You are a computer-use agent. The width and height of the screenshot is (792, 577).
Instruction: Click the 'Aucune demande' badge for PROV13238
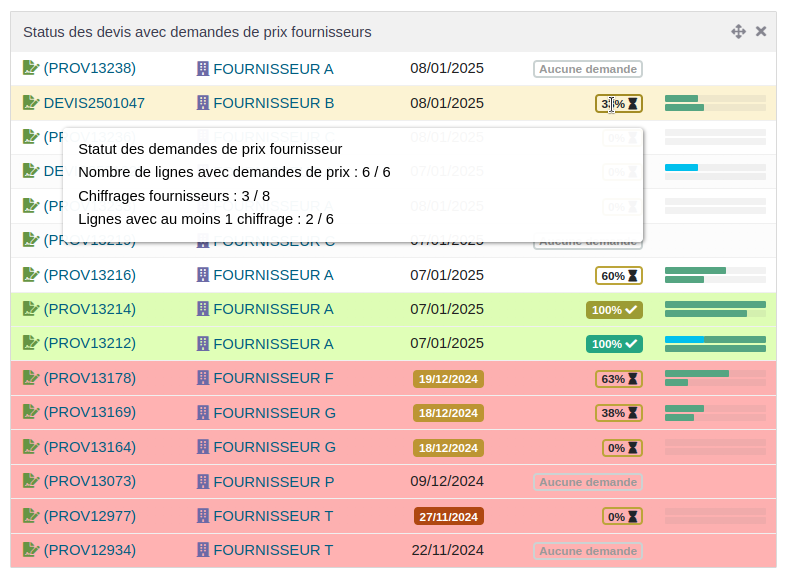pyautogui.click(x=587, y=69)
